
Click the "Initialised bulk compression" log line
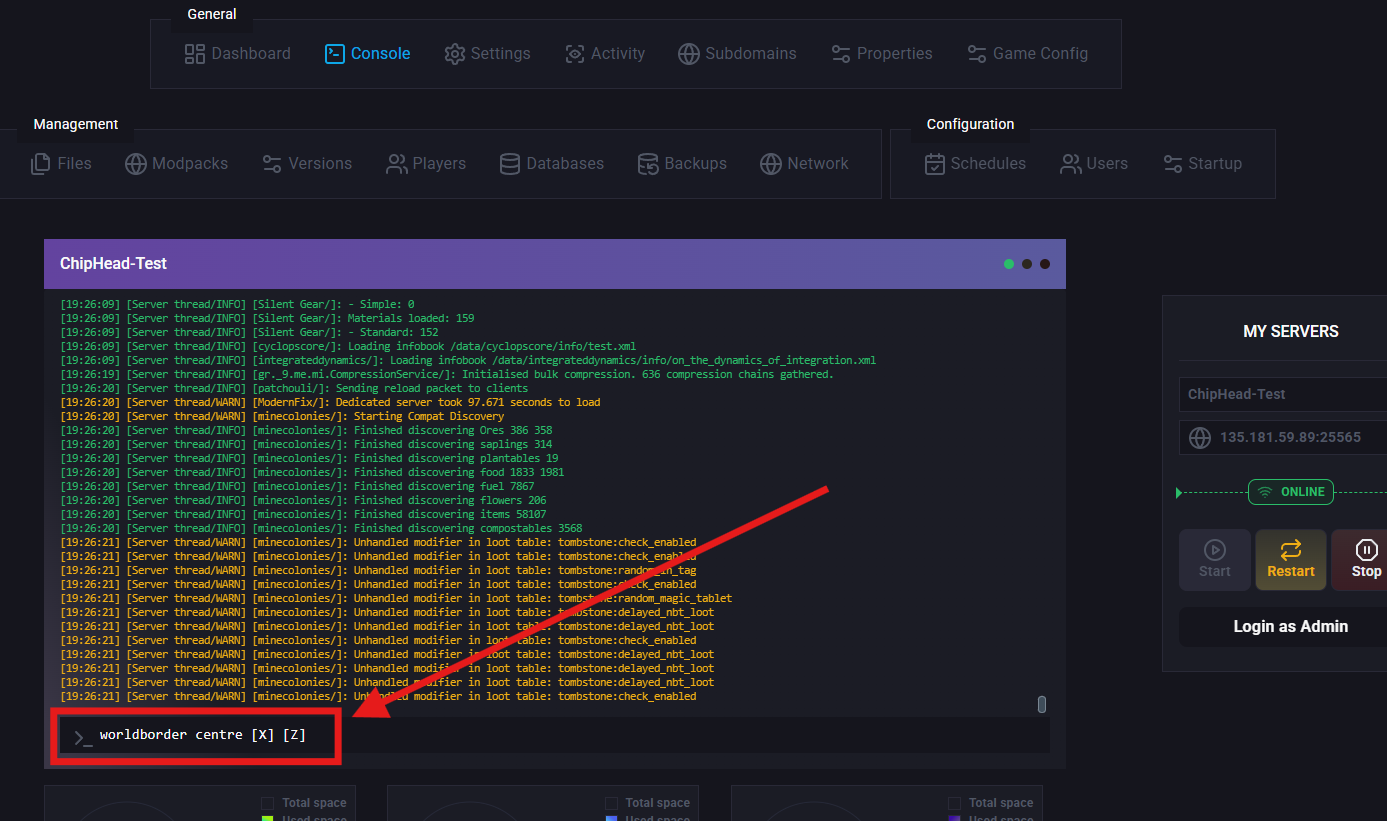(447, 374)
